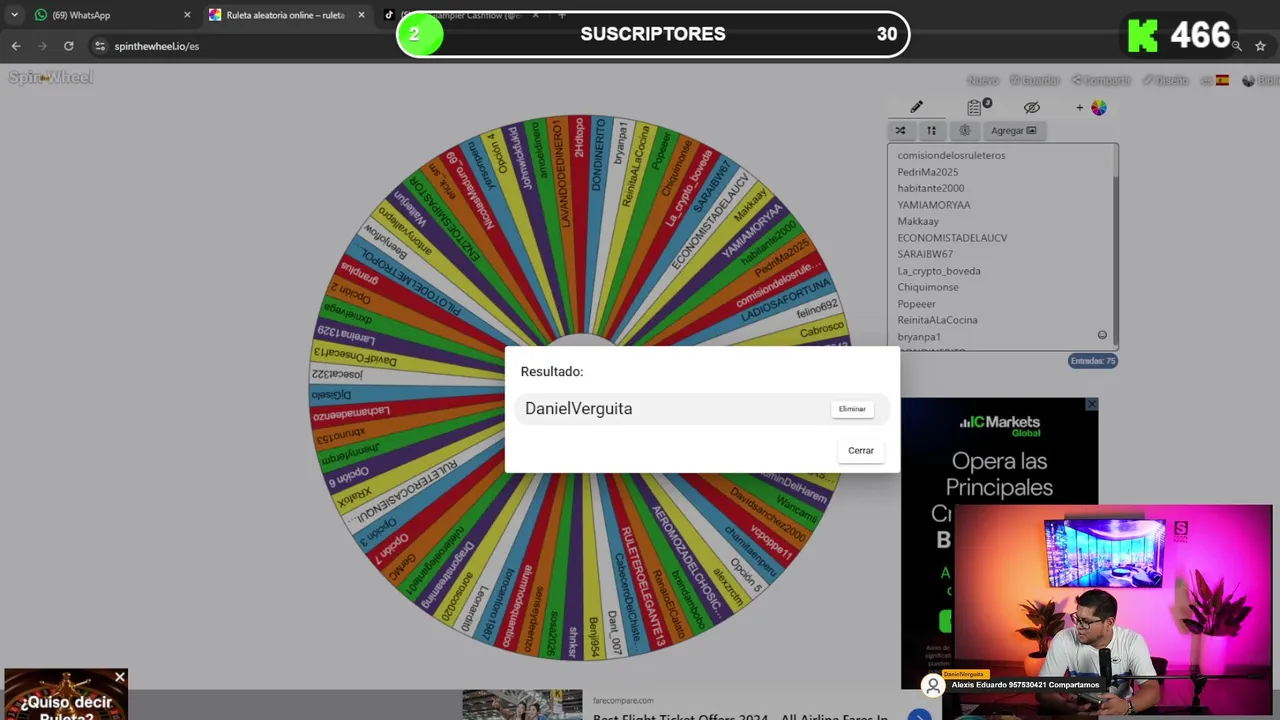This screenshot has width=1280, height=720.
Task: Close the result dialog with Cerrar
Action: click(x=861, y=451)
